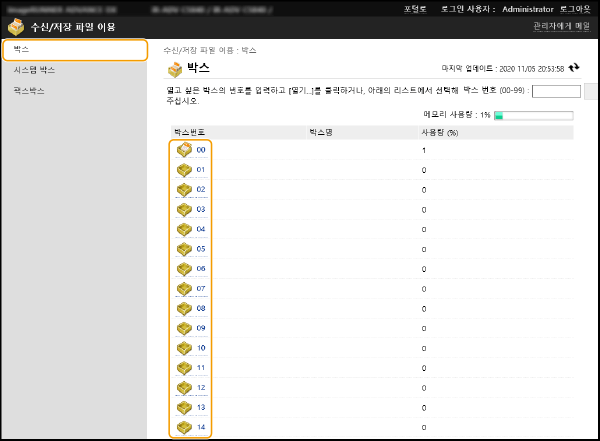Screen dimensions: 600x441
Task: Open 시스템 박스 from the sidebar
Action: pyautogui.click(x=34, y=70)
